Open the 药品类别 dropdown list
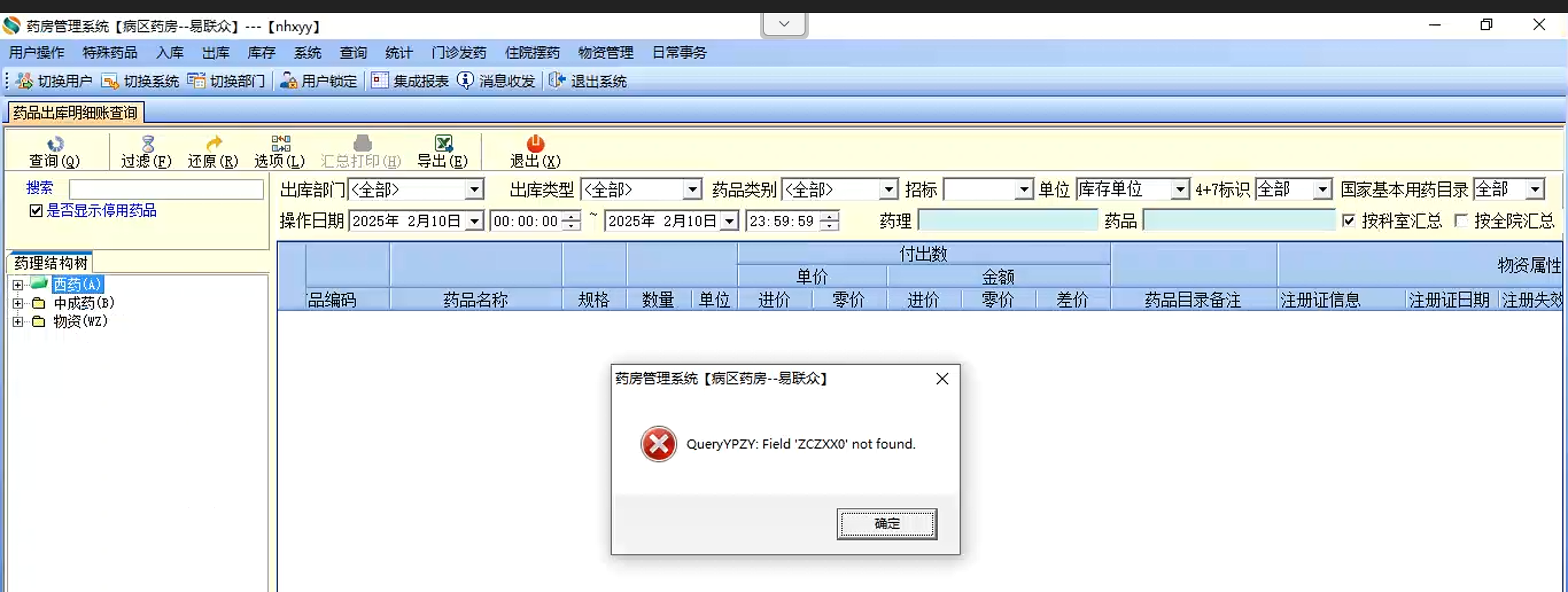 pyautogui.click(x=888, y=190)
